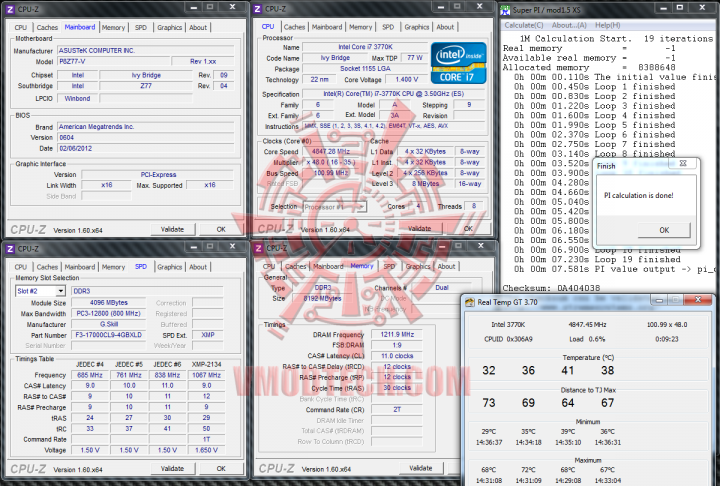Click the title bar icon of the CPU-Z Mainboard window

point(10,9)
